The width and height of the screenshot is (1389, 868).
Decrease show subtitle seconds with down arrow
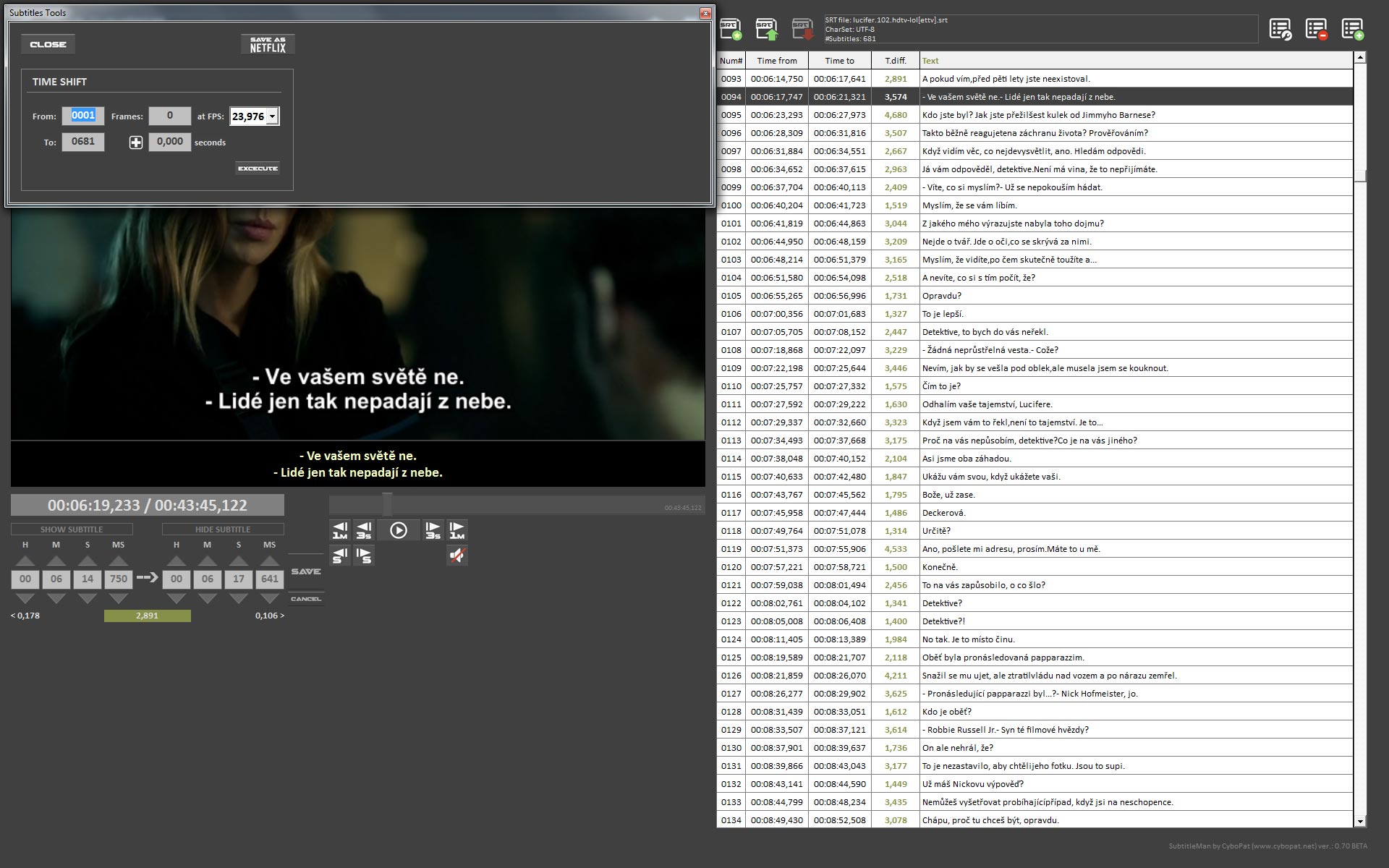88,598
